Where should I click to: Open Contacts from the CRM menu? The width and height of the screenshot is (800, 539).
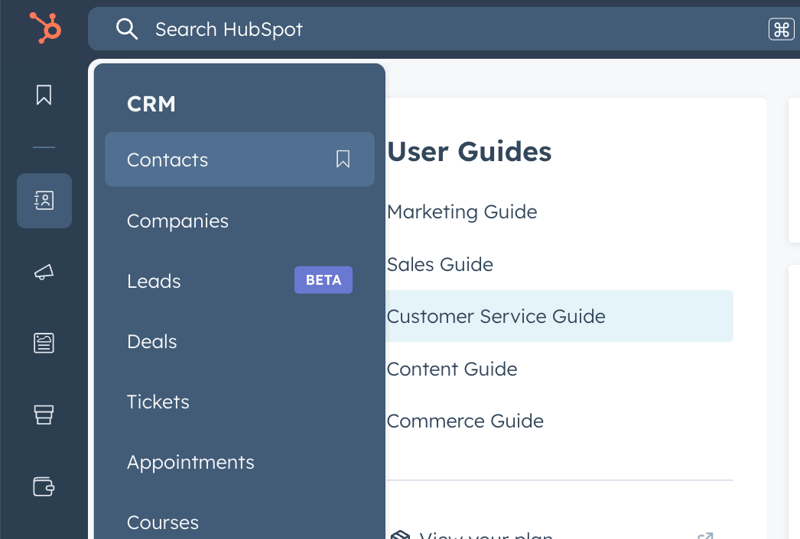(x=168, y=160)
